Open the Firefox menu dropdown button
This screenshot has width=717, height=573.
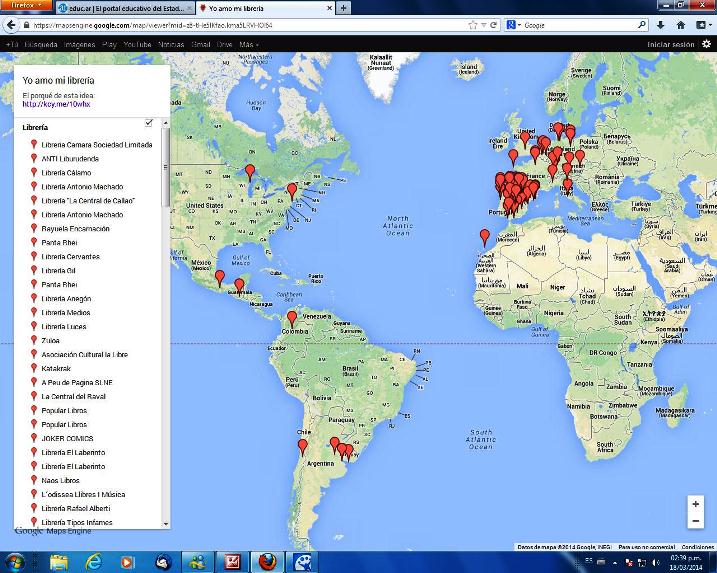click(24, 6)
